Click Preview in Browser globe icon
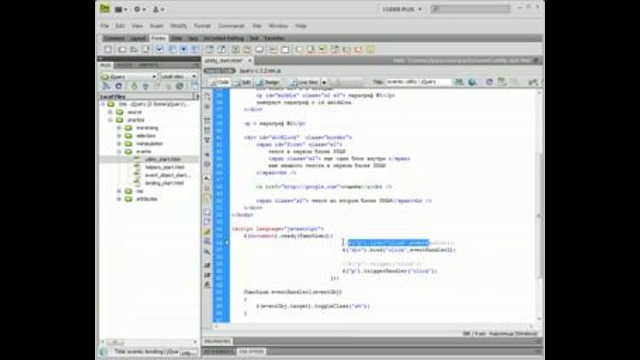Viewport: 640px width, 360px height. pos(473,82)
